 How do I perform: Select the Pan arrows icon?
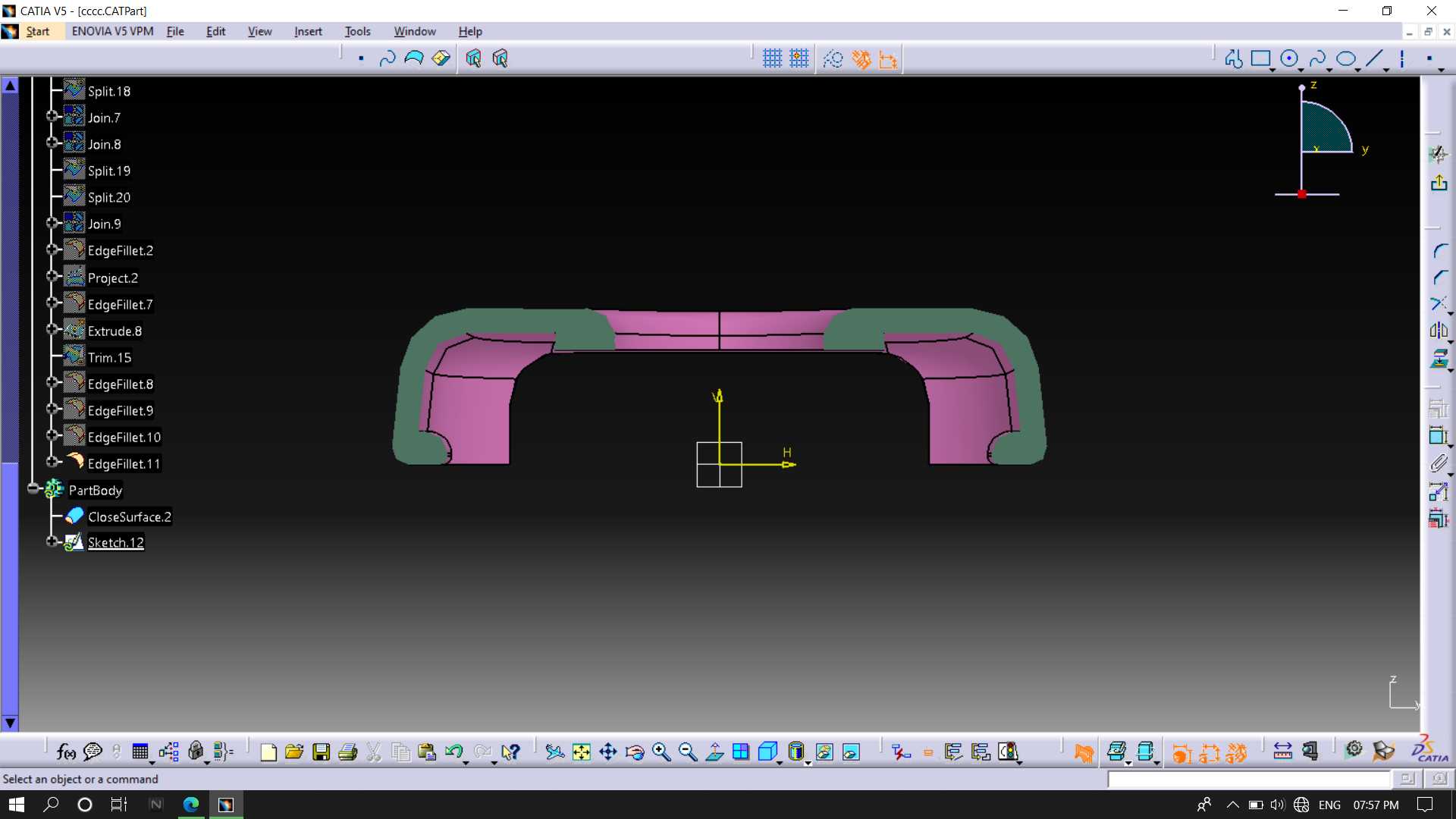click(608, 752)
